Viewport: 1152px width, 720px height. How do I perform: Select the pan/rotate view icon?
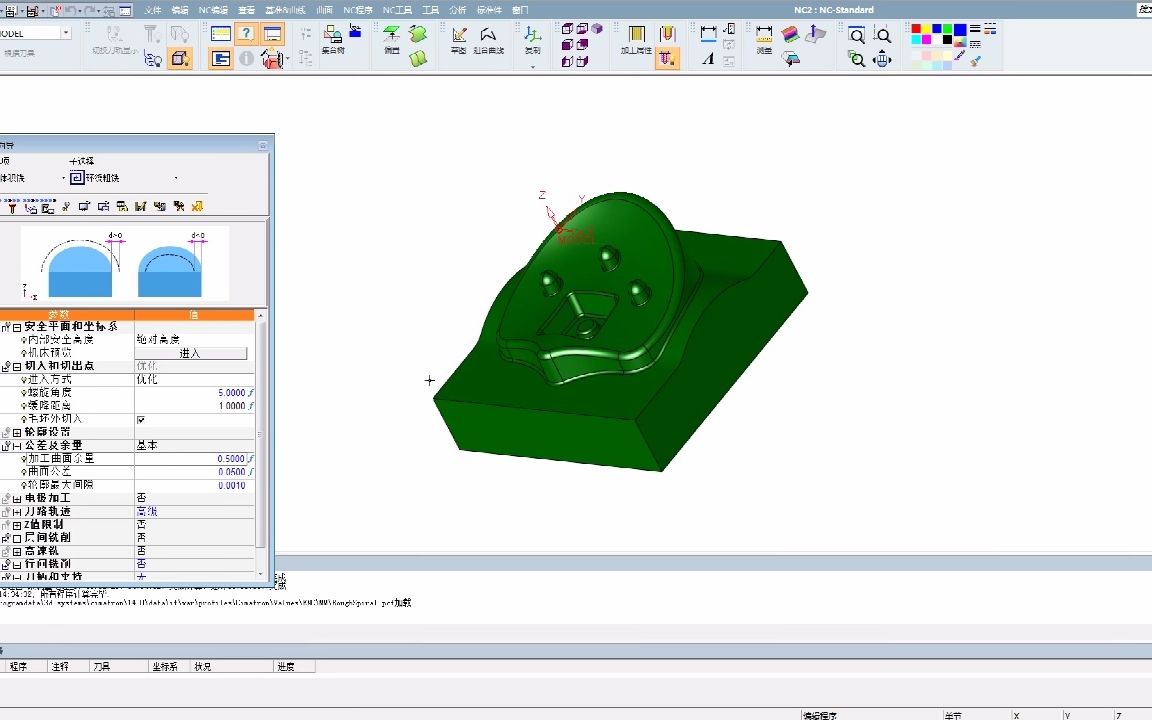point(882,59)
